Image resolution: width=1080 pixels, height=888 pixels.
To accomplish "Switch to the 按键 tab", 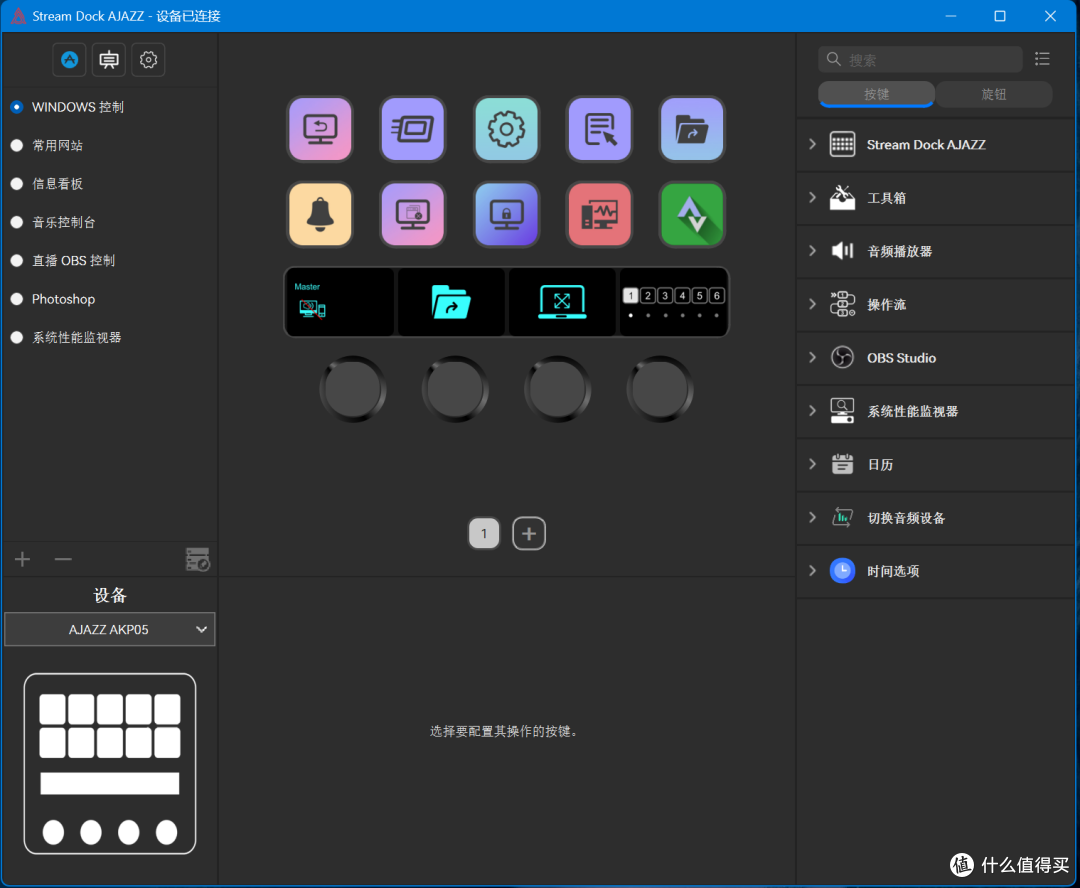I will pyautogui.click(x=876, y=94).
